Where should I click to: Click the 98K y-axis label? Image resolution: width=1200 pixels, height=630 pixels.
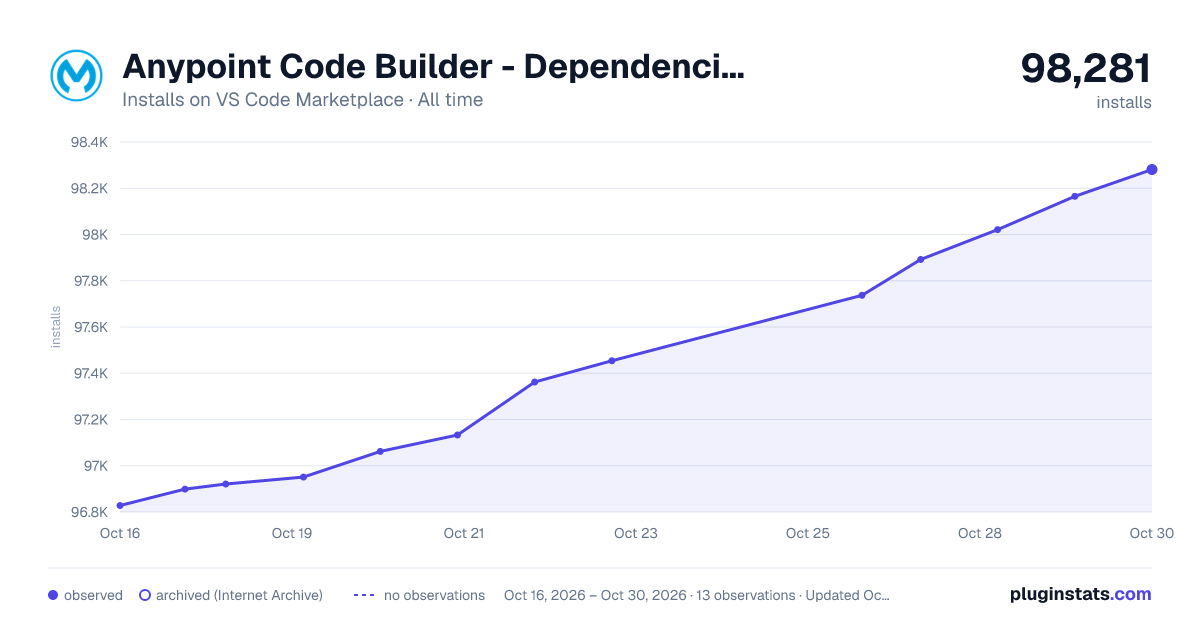click(95, 235)
